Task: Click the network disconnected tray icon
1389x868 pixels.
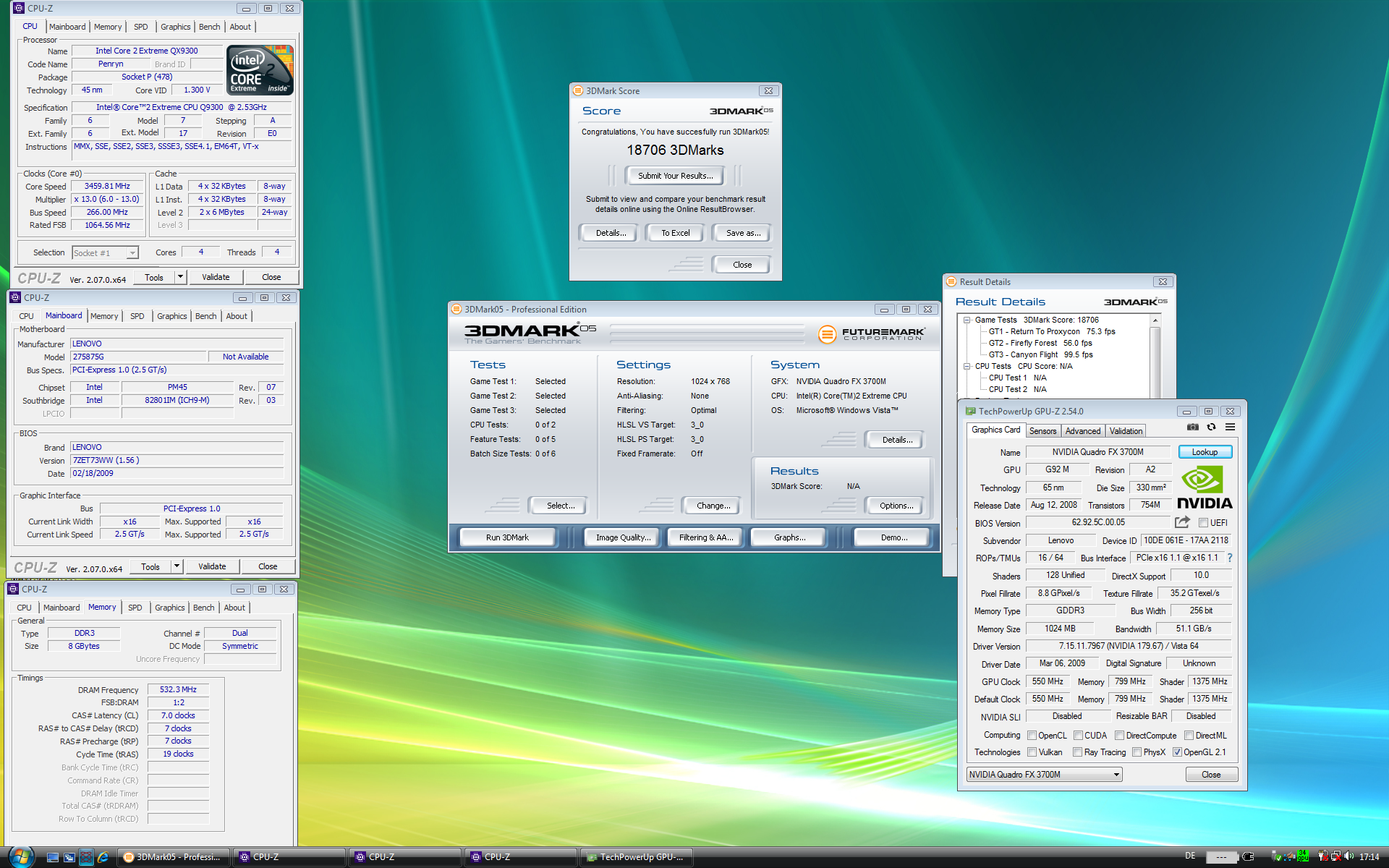Action: click(1335, 856)
